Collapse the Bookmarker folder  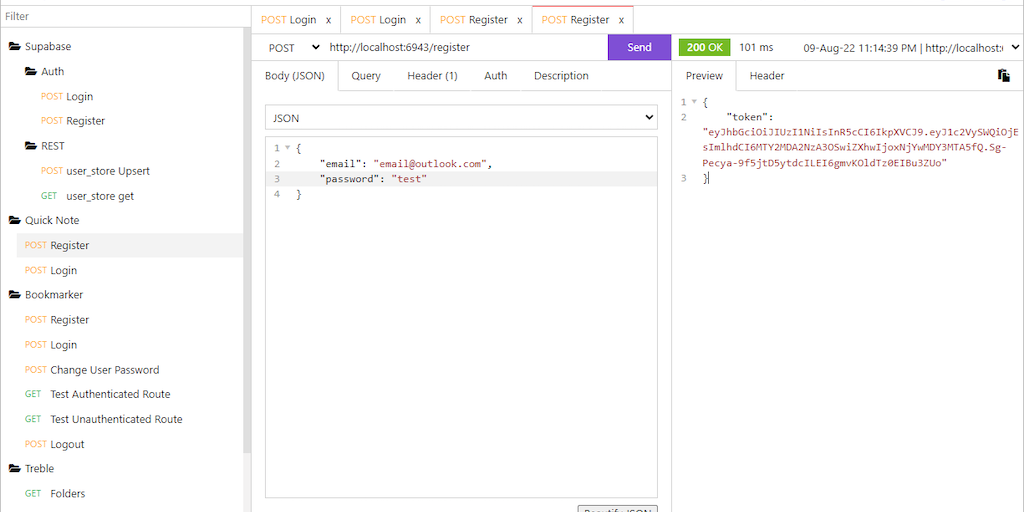tap(15, 295)
